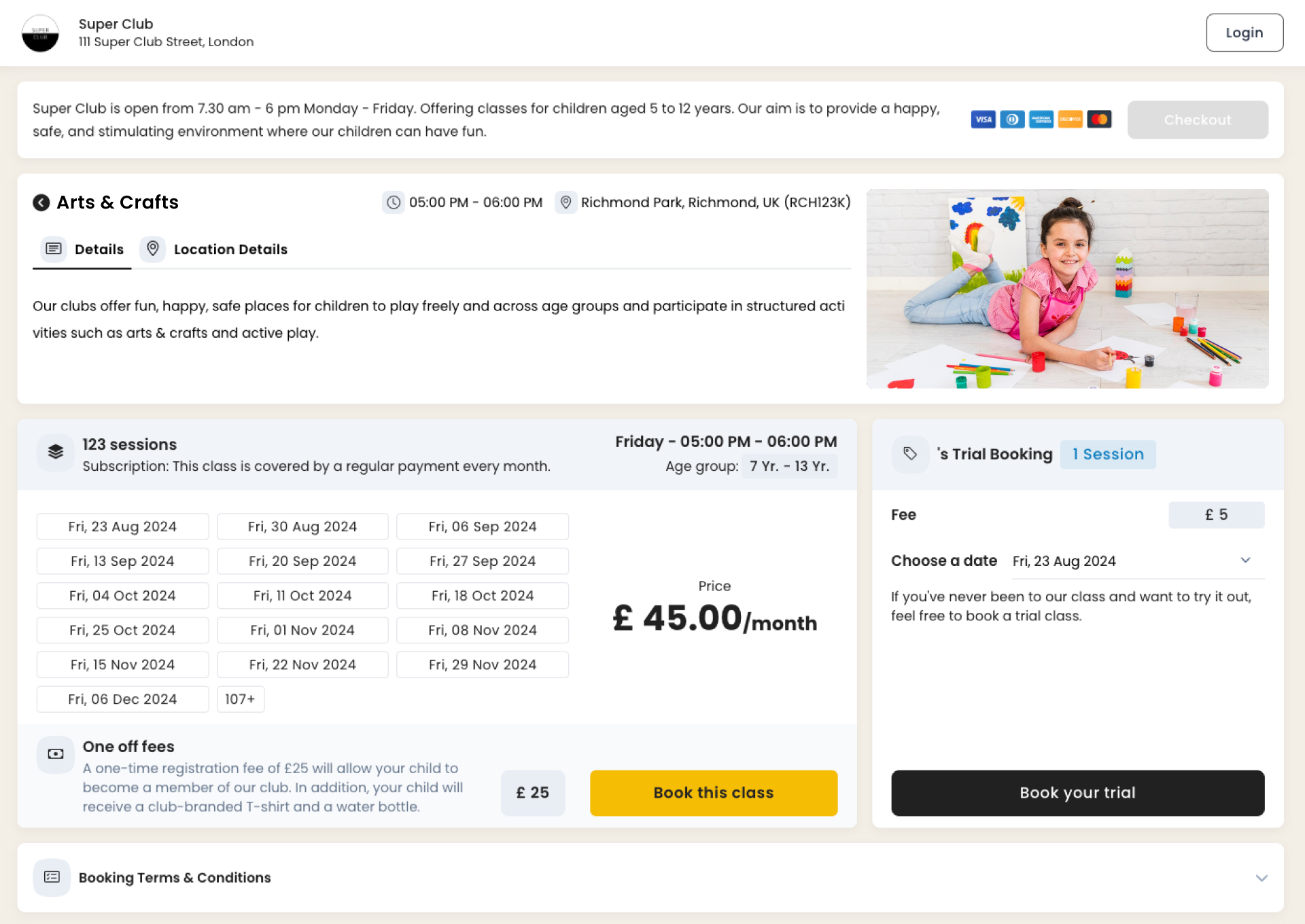Select the Details tab
The width and height of the screenshot is (1305, 924).
[83, 249]
